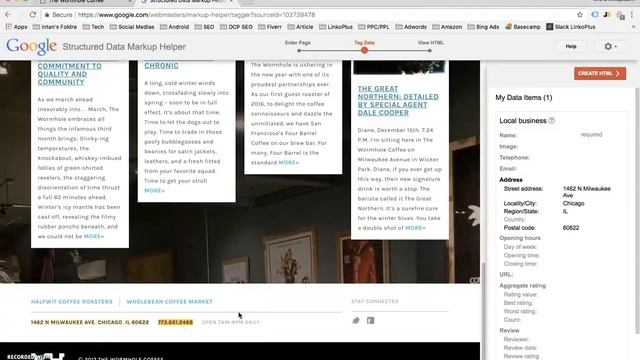Open settings gear dropdown in Markup Helper
Image resolution: width=640 pixels, height=360 pixels.
[610, 47]
